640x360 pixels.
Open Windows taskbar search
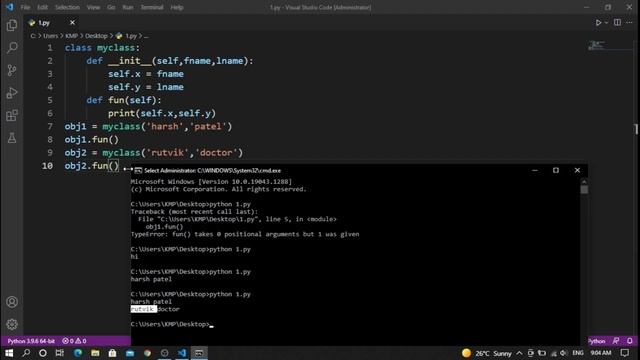[x=26, y=353]
